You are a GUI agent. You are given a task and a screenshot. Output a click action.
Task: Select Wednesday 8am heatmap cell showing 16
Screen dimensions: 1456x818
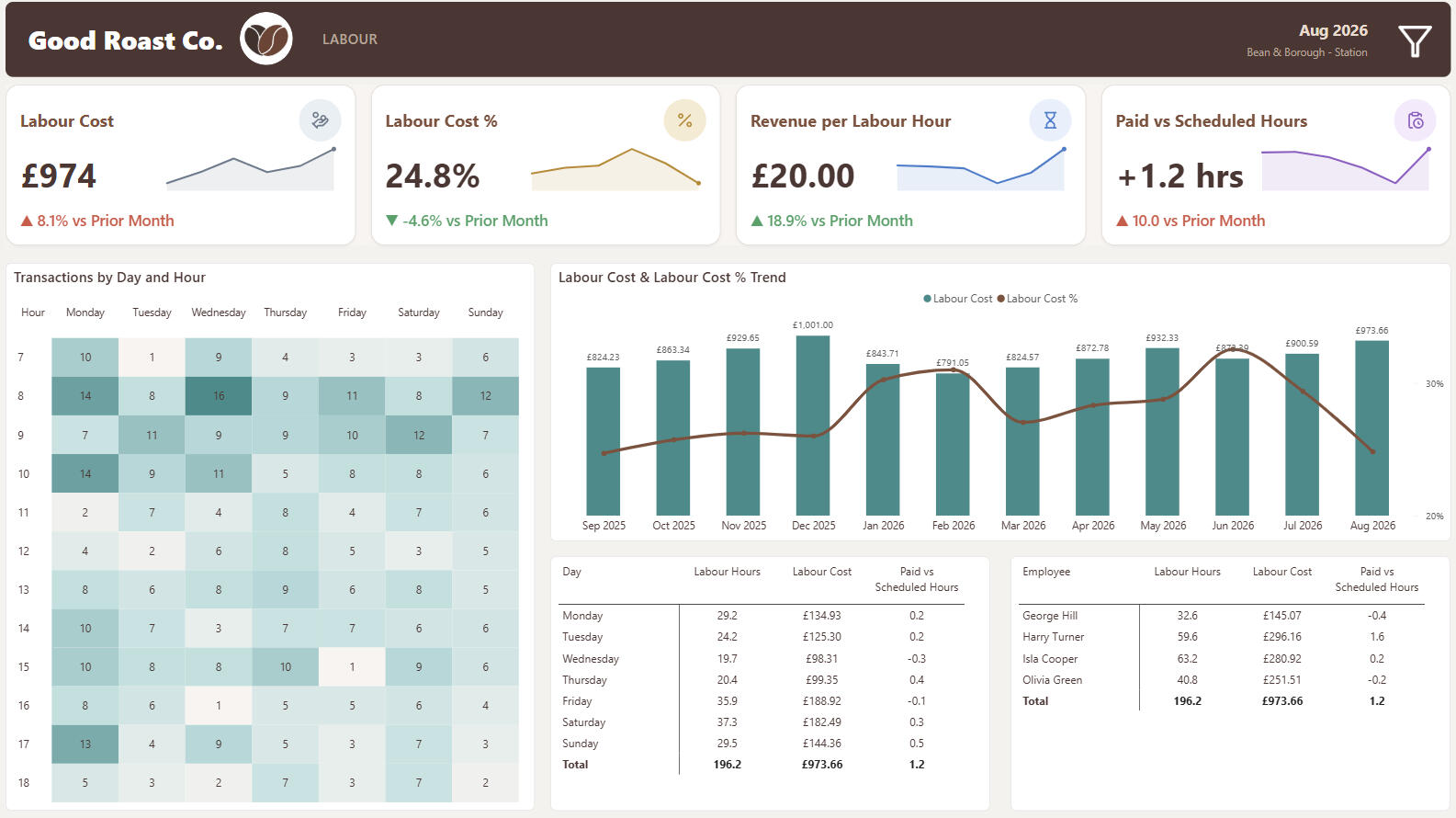(x=219, y=396)
